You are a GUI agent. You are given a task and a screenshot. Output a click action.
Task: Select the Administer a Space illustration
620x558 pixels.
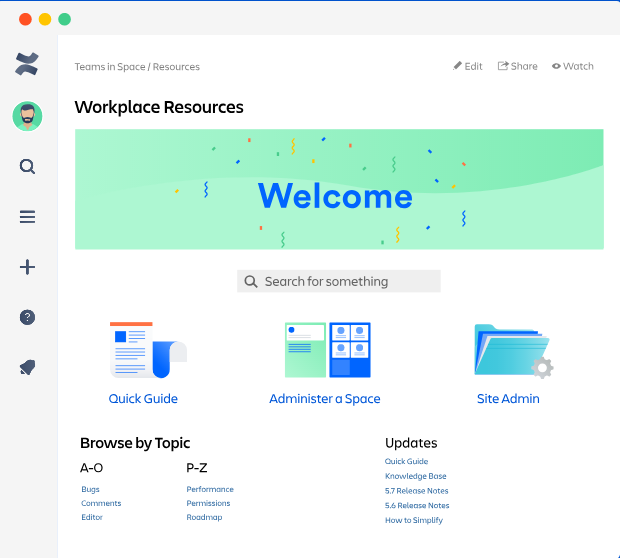tap(327, 350)
